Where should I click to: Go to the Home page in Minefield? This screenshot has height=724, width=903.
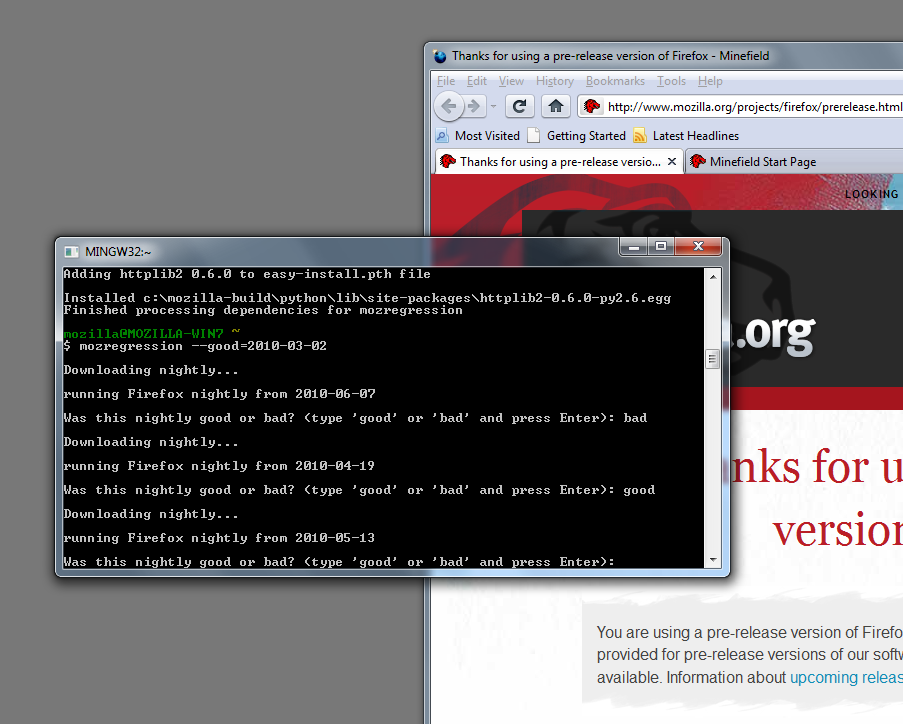[556, 106]
